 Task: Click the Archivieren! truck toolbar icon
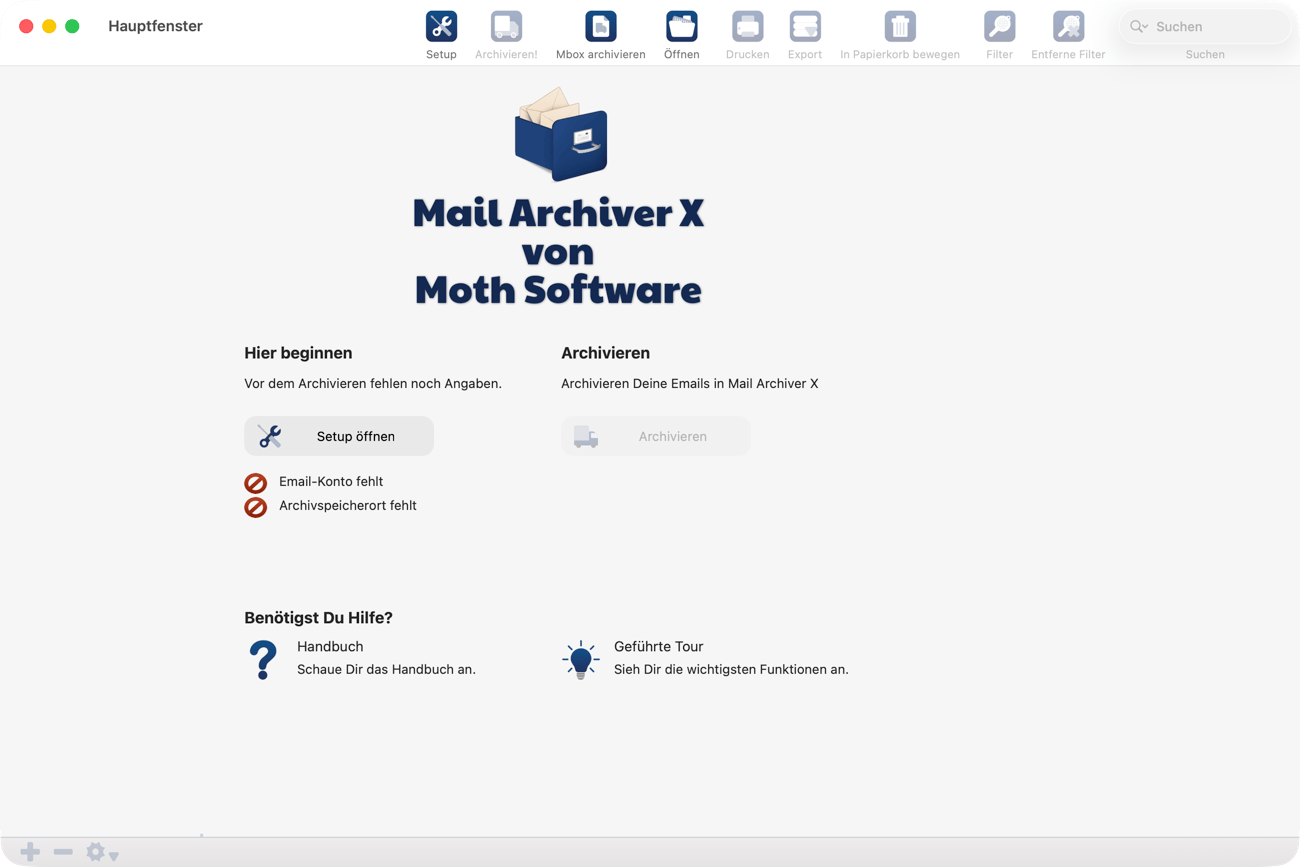pos(506,26)
